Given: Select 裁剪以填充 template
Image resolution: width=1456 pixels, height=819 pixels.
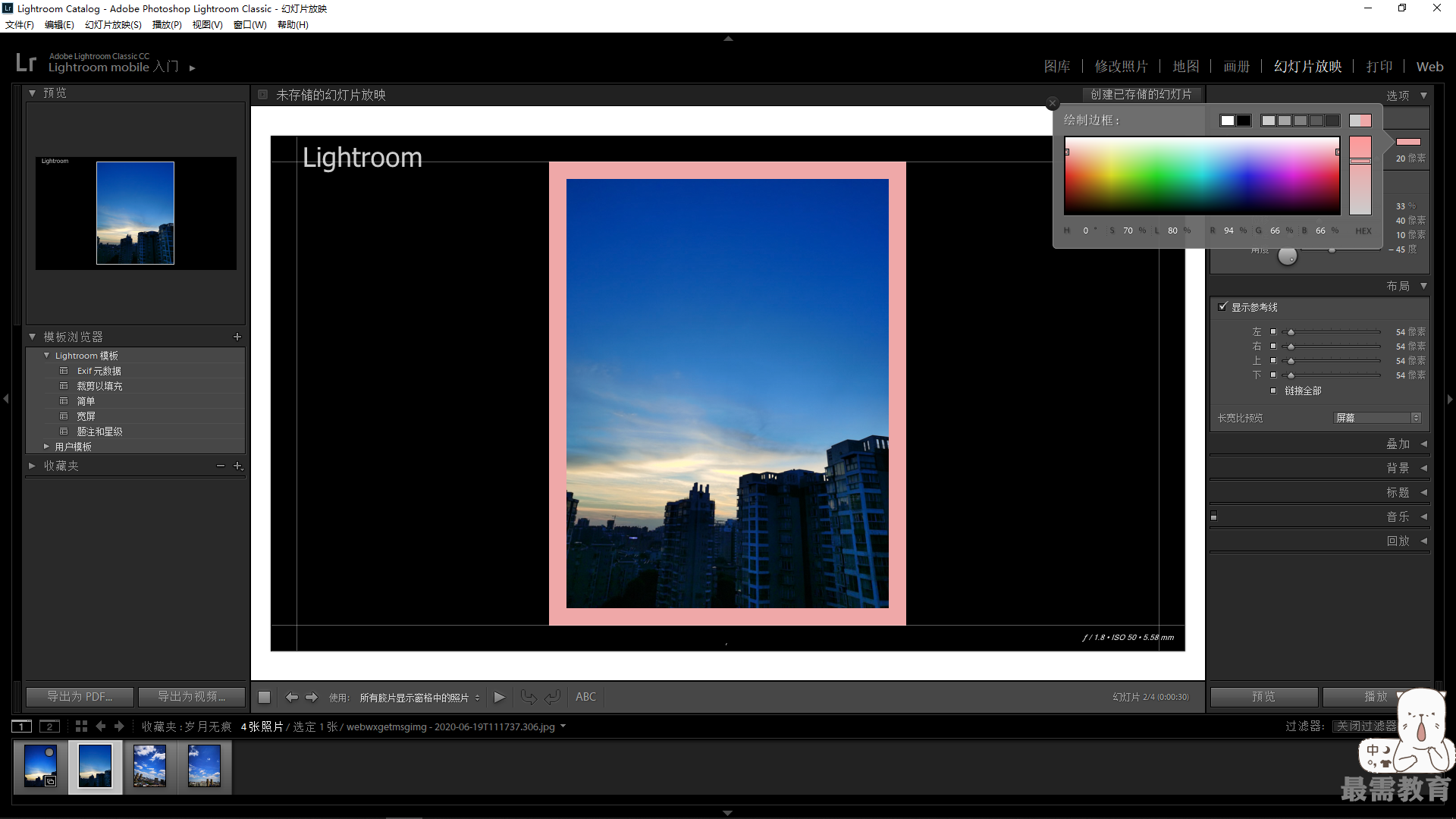Looking at the screenshot, I should click(x=99, y=386).
